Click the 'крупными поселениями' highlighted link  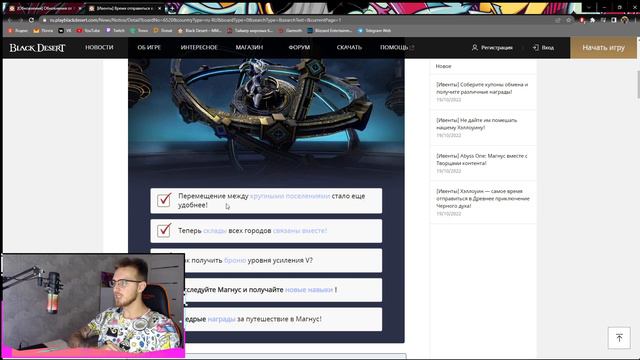click(x=290, y=196)
